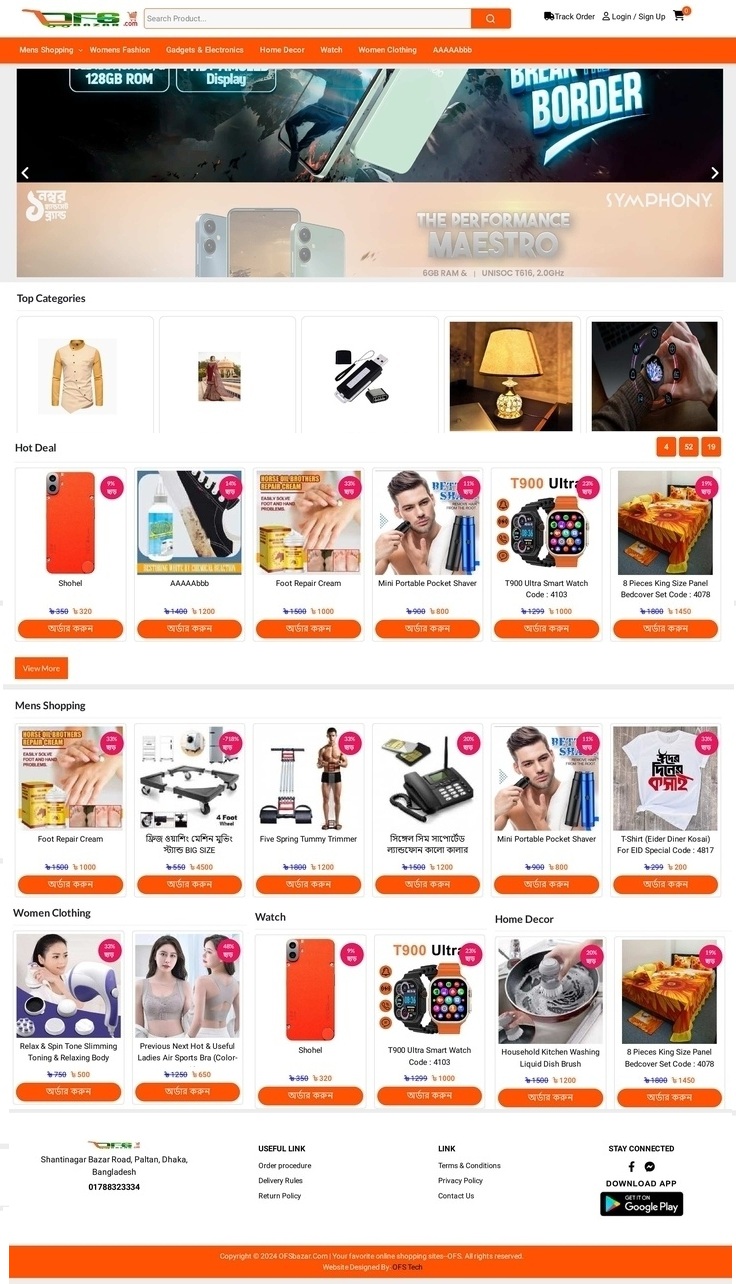Screen dimensions: 736x1284
Task: Go to previous banner slide arrow
Action: tap(26, 173)
